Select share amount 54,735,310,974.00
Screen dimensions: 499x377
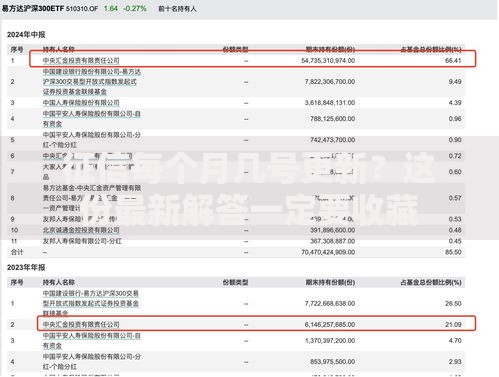pos(328,61)
